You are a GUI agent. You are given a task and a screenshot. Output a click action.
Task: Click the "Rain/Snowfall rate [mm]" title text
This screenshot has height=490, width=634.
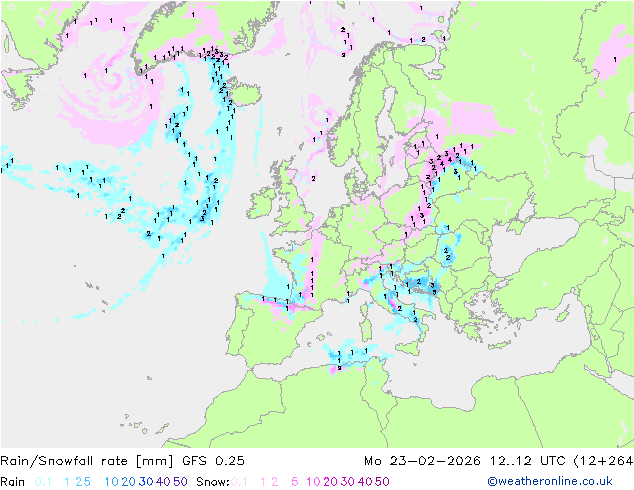click(87, 461)
